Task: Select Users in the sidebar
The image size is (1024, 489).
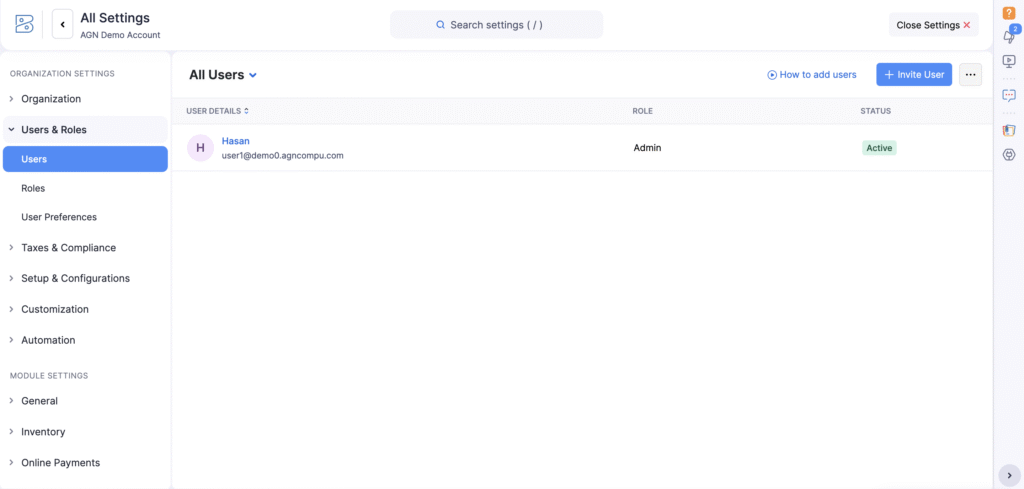Action: point(85,159)
